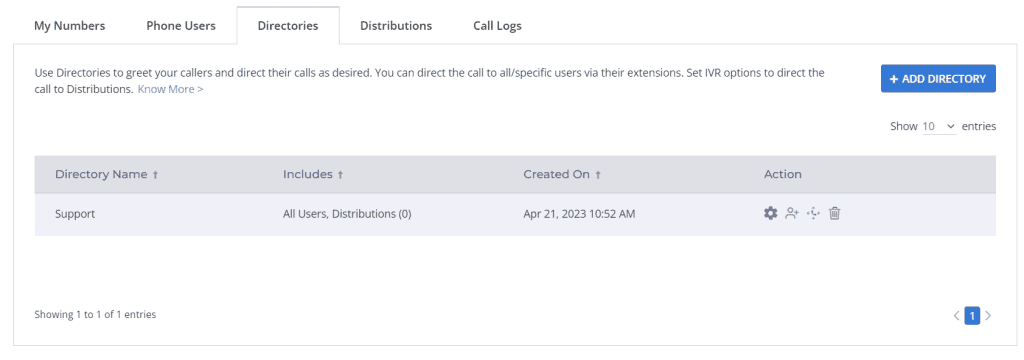This screenshot has height=360, width=1024.
Task: Click the distributions branching icon in Action column
Action: tap(813, 213)
